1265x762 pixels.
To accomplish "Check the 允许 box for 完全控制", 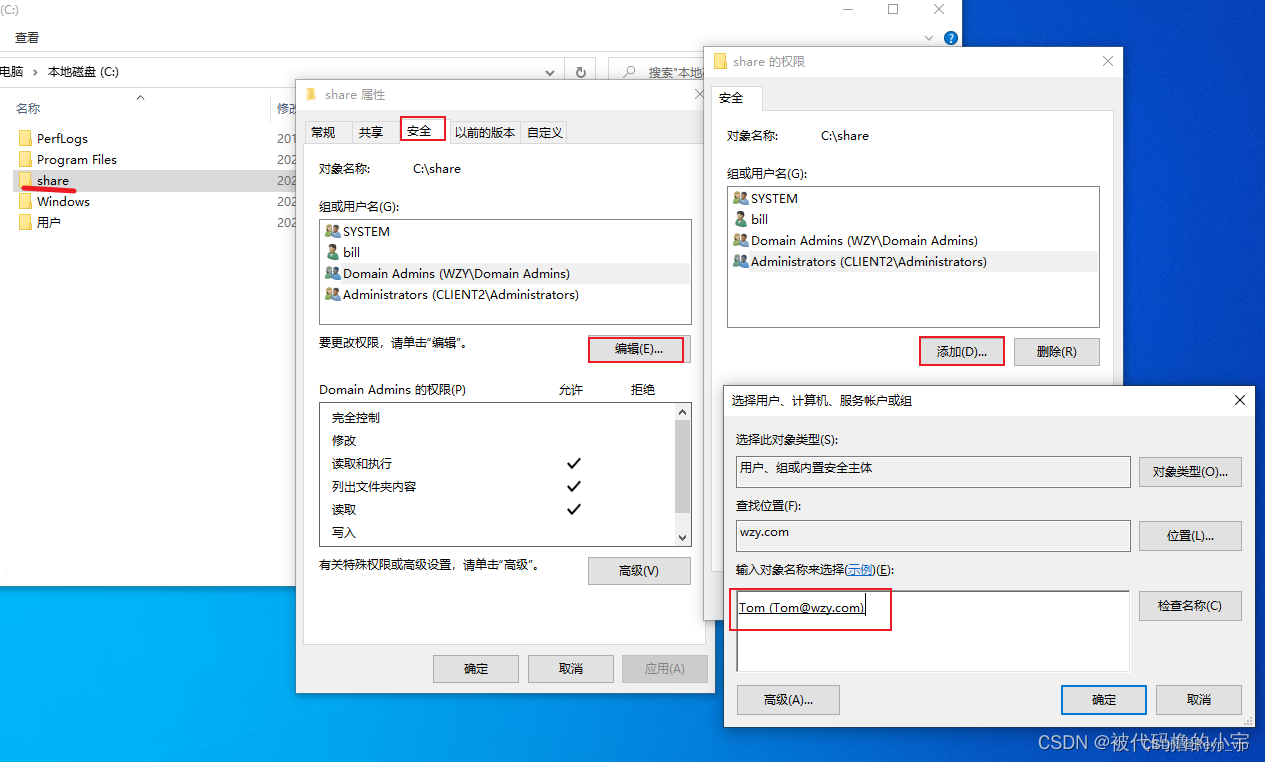I will 573,417.
